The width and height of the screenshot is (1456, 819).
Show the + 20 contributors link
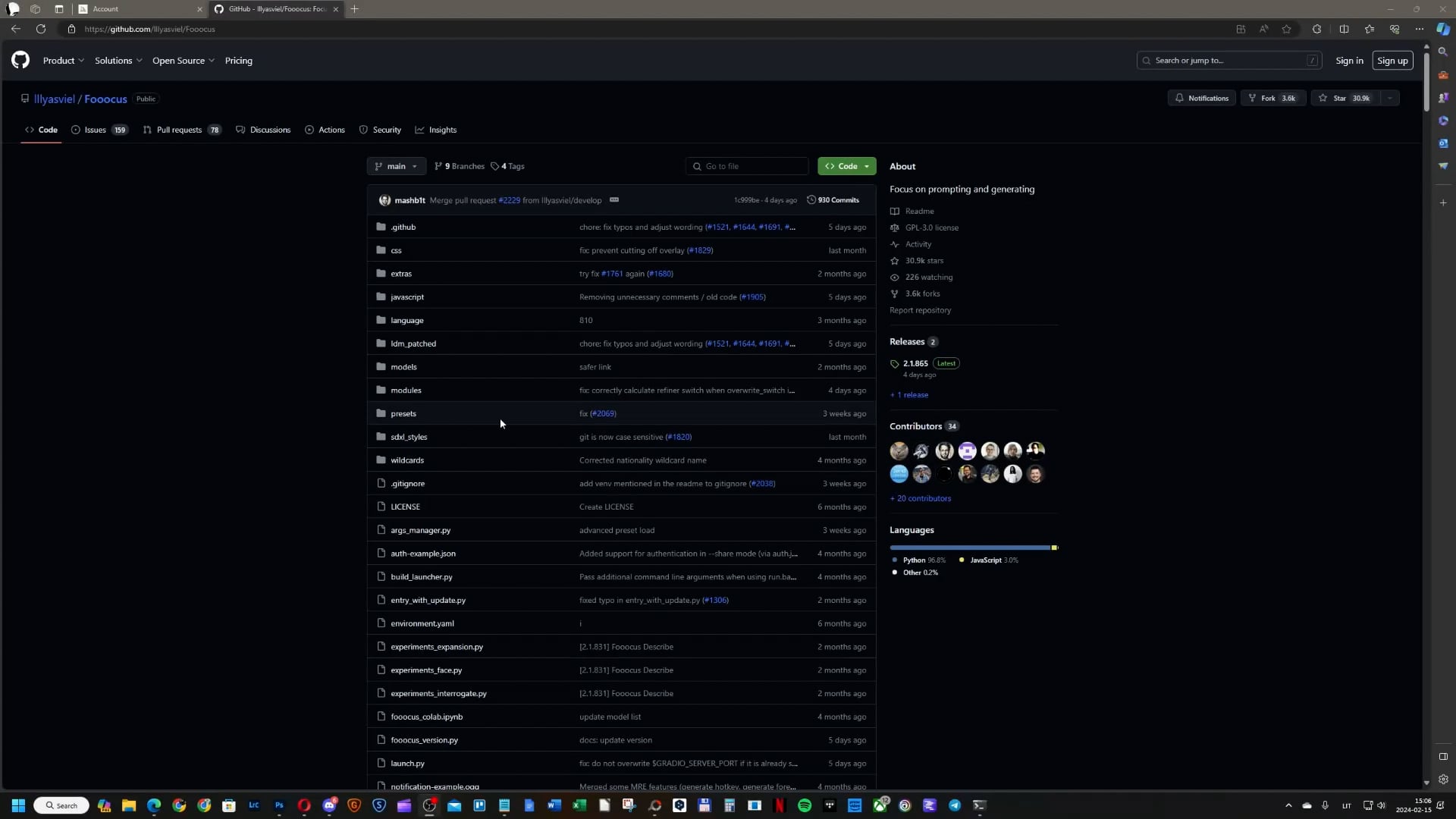point(920,499)
